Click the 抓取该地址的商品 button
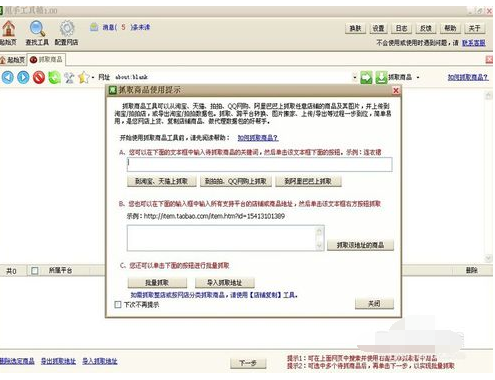 (360, 245)
